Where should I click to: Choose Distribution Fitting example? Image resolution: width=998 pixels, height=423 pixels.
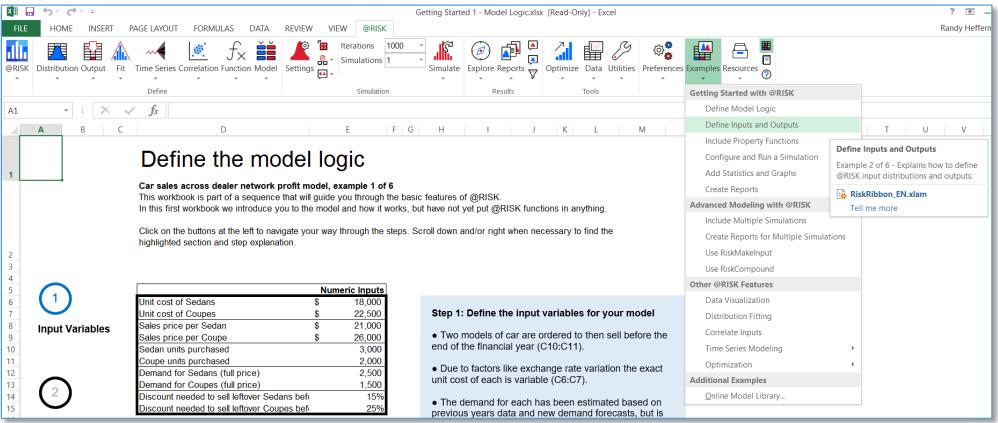click(x=772, y=316)
